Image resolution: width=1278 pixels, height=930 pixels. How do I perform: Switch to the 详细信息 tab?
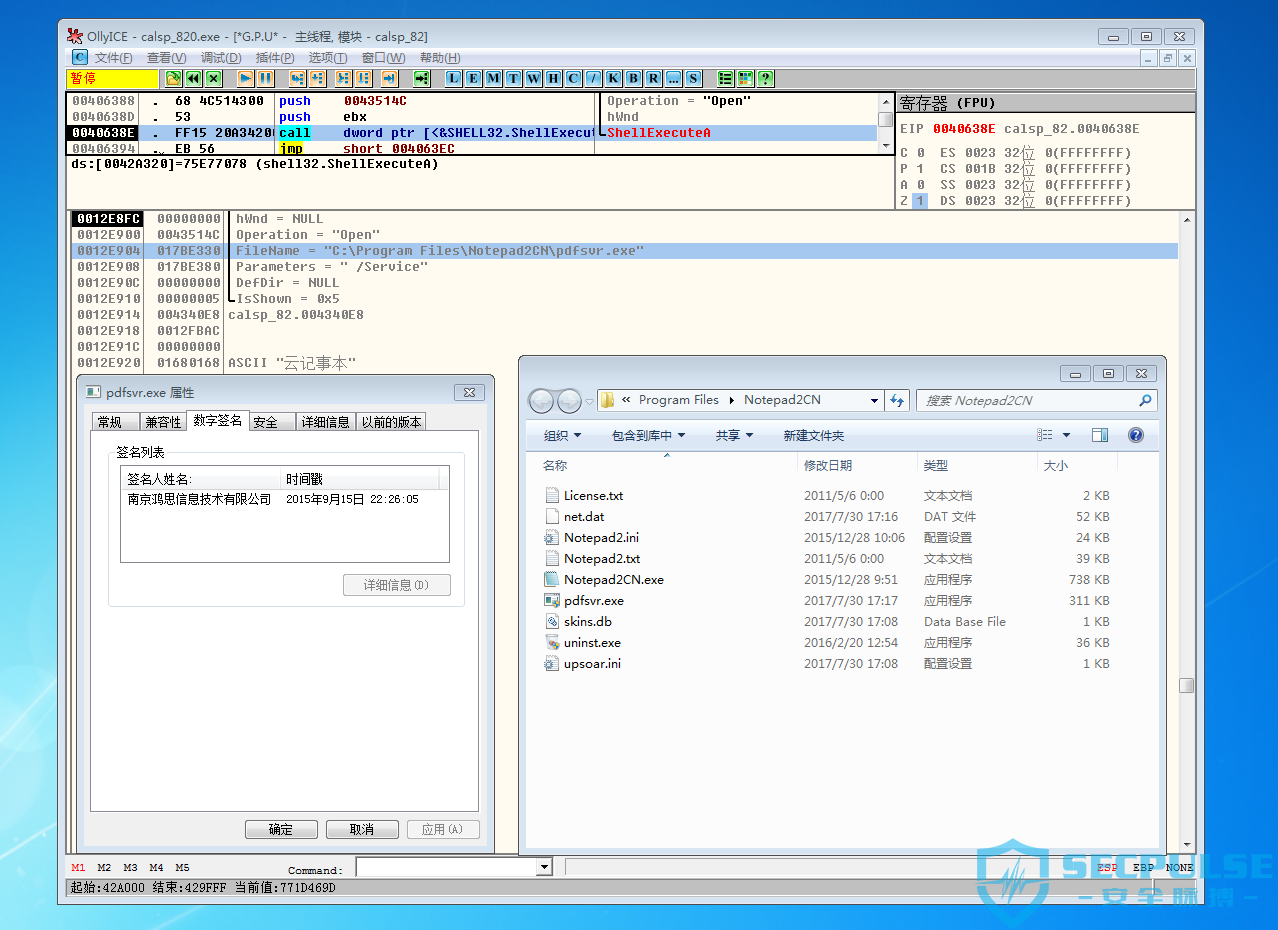[325, 422]
